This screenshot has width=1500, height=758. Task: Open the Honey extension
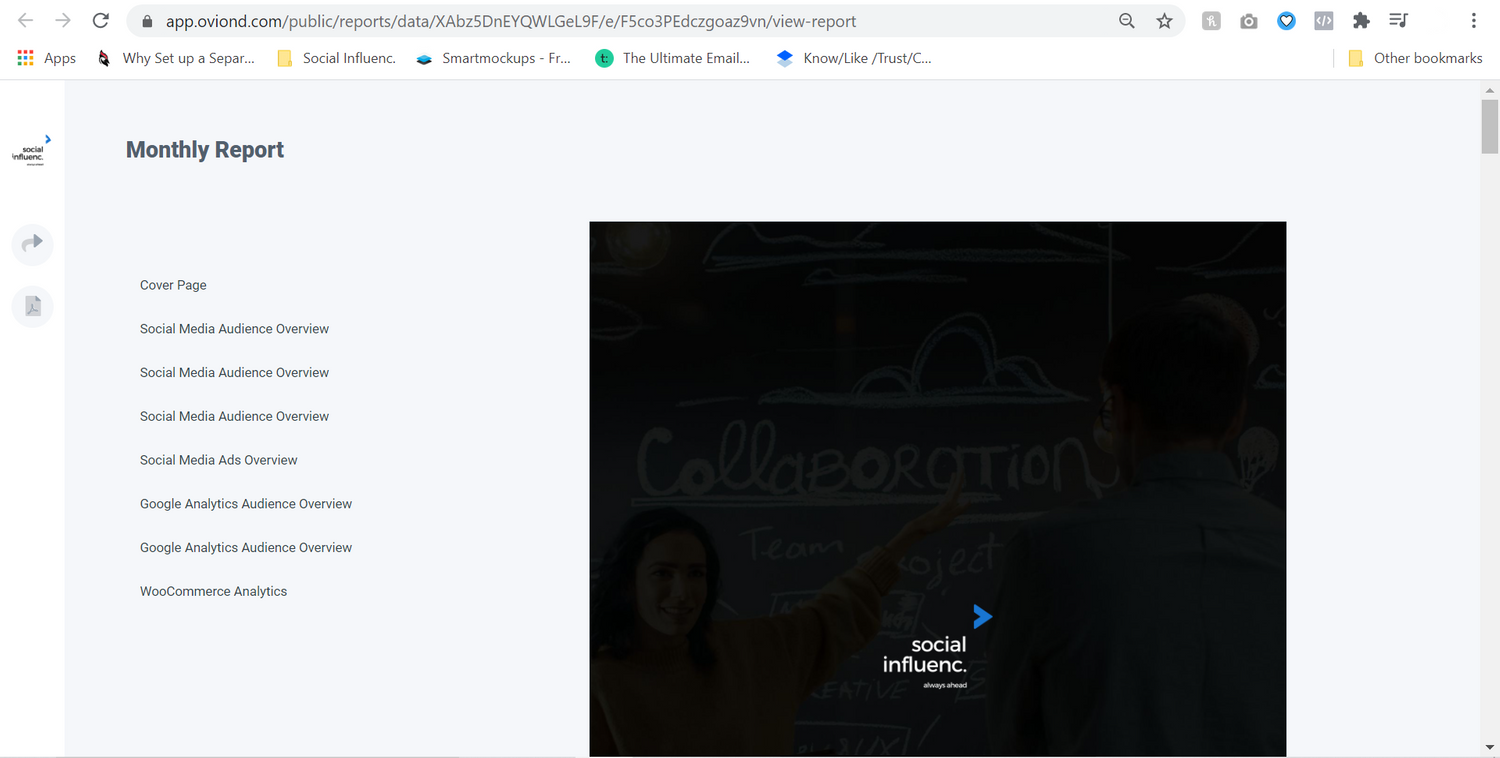1211,20
